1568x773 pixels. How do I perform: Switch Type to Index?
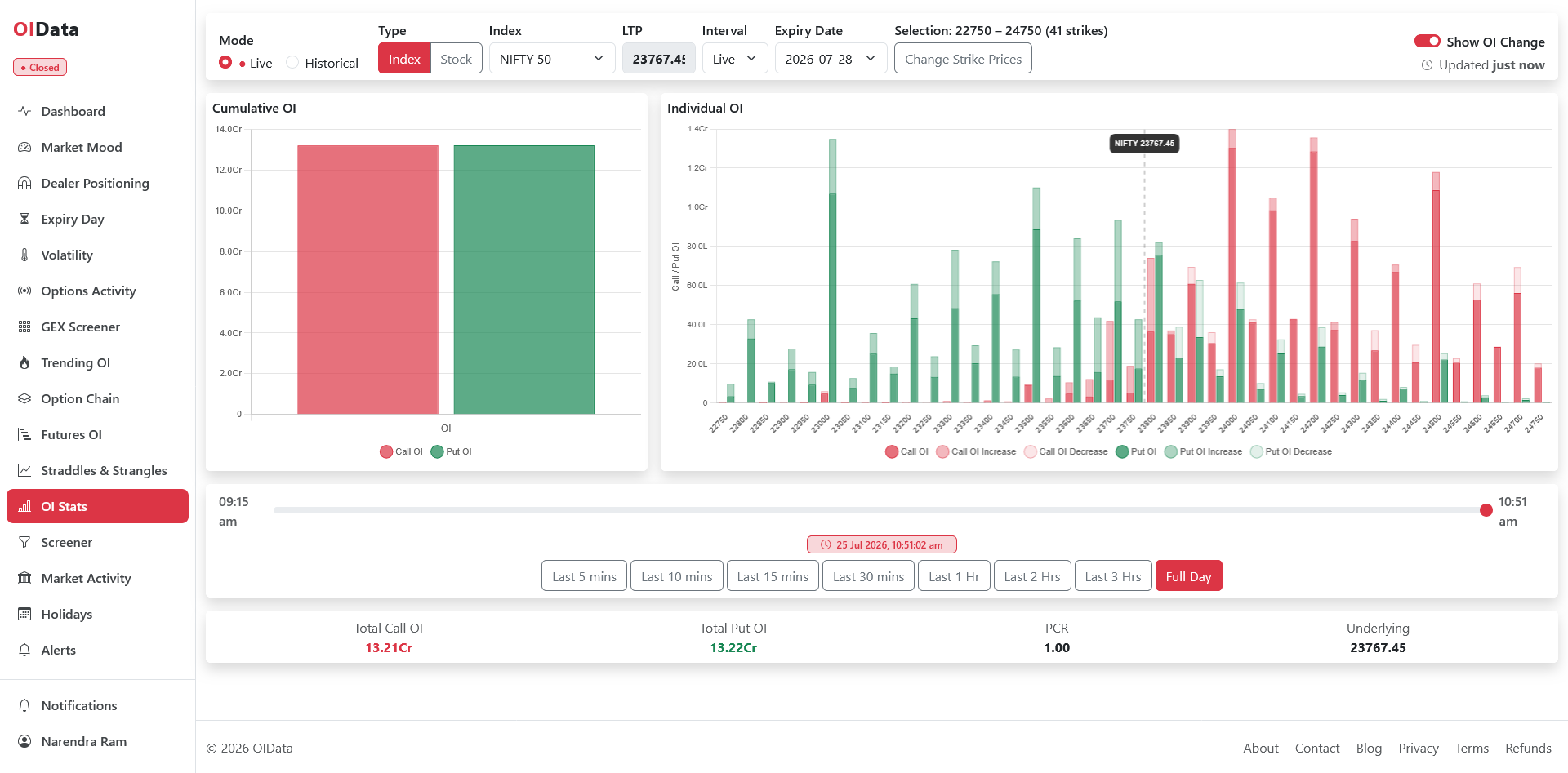coord(404,59)
